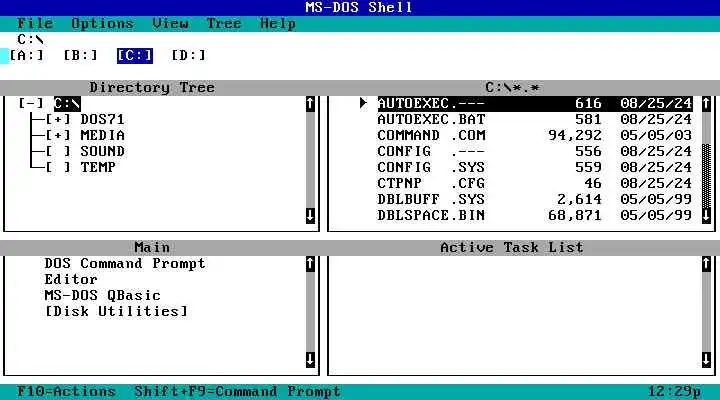Open the View menu
Screen dimensions: 720x400
(x=170, y=23)
